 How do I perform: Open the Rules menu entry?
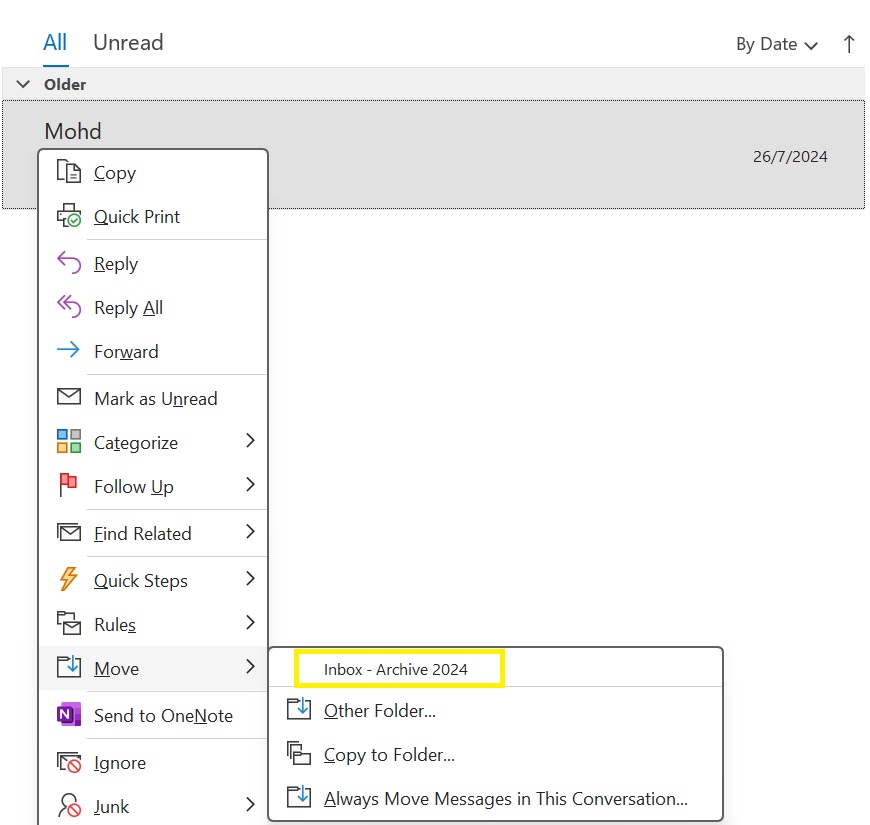153,624
